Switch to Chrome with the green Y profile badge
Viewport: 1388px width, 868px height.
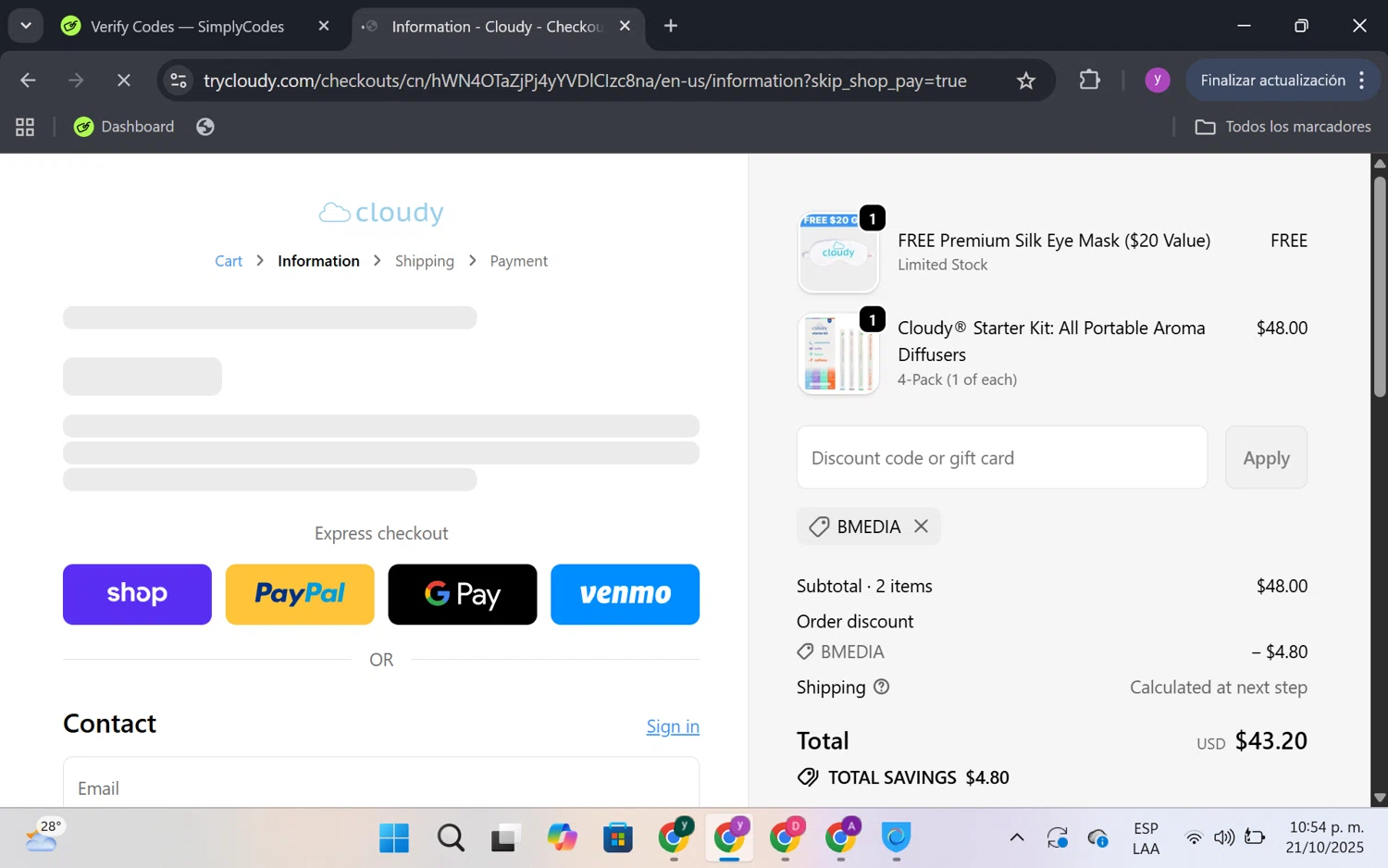pyautogui.click(x=674, y=837)
